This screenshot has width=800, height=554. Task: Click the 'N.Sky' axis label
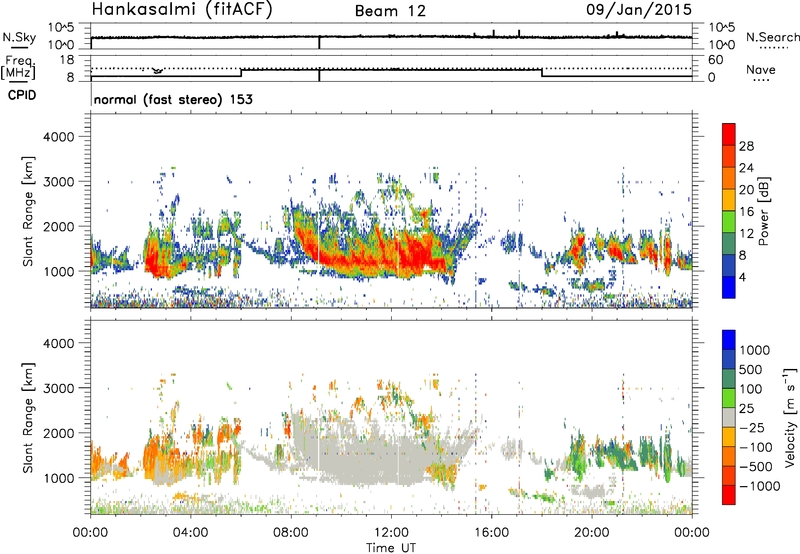point(19,37)
